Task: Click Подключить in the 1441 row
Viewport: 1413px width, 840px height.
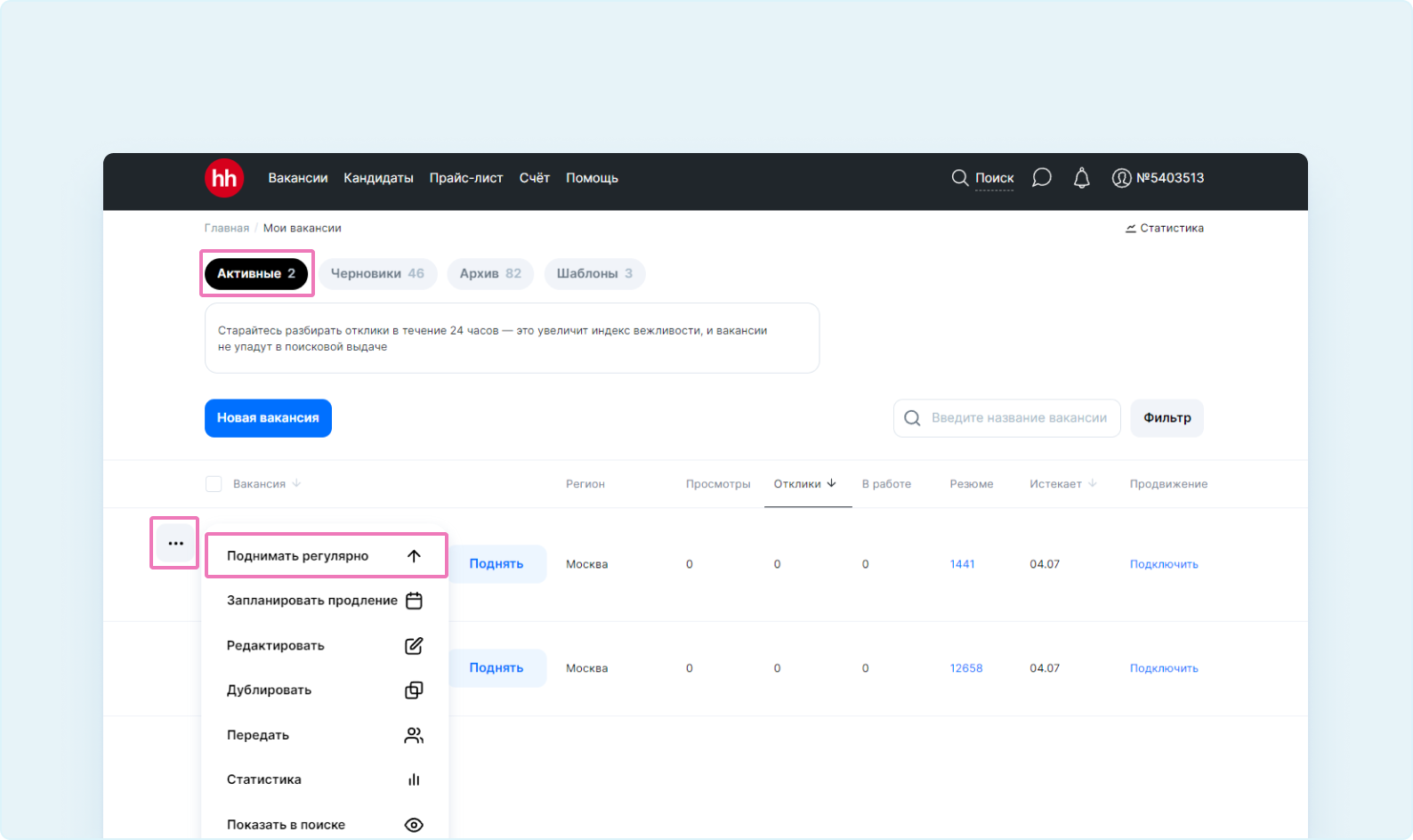Action: coord(1164,564)
